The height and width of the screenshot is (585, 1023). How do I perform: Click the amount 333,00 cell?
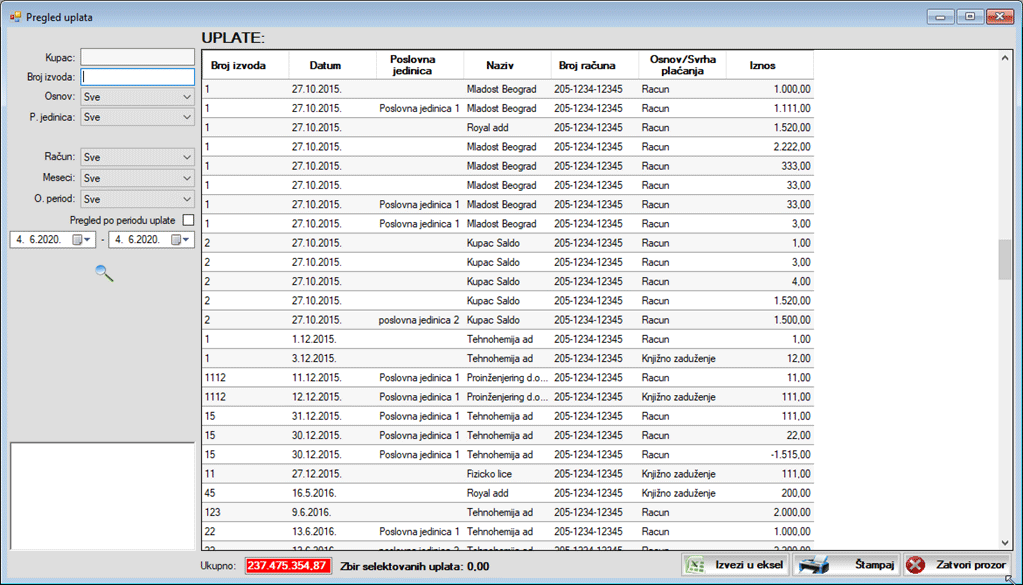[x=769, y=166]
